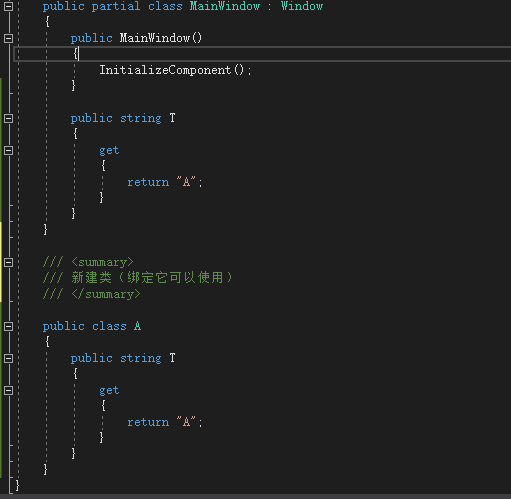Click first return "A" string literal

click(186, 182)
